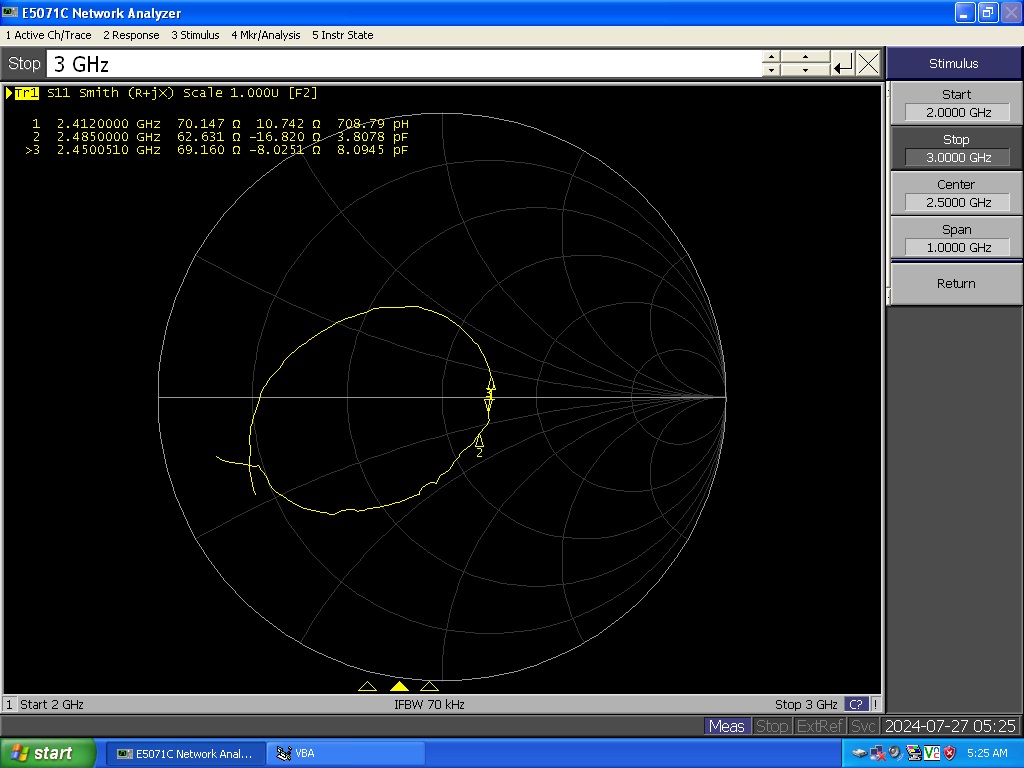1024x768 pixels.
Task: Click the ExtRef status indicator
Action: coord(820,726)
